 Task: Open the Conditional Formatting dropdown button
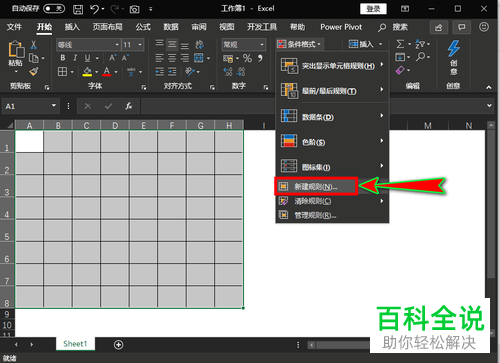click(299, 44)
